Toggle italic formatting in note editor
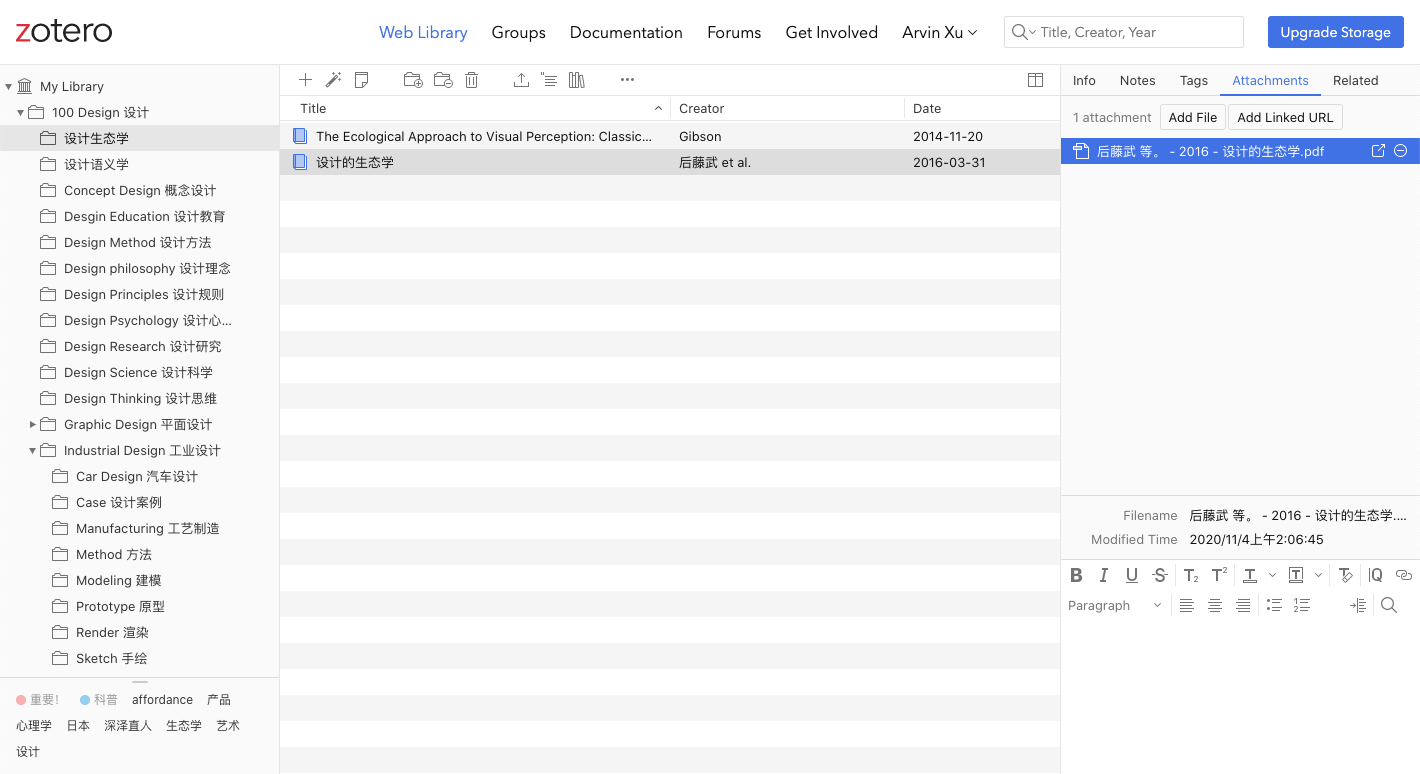This screenshot has height=774, width=1420. coord(1104,575)
